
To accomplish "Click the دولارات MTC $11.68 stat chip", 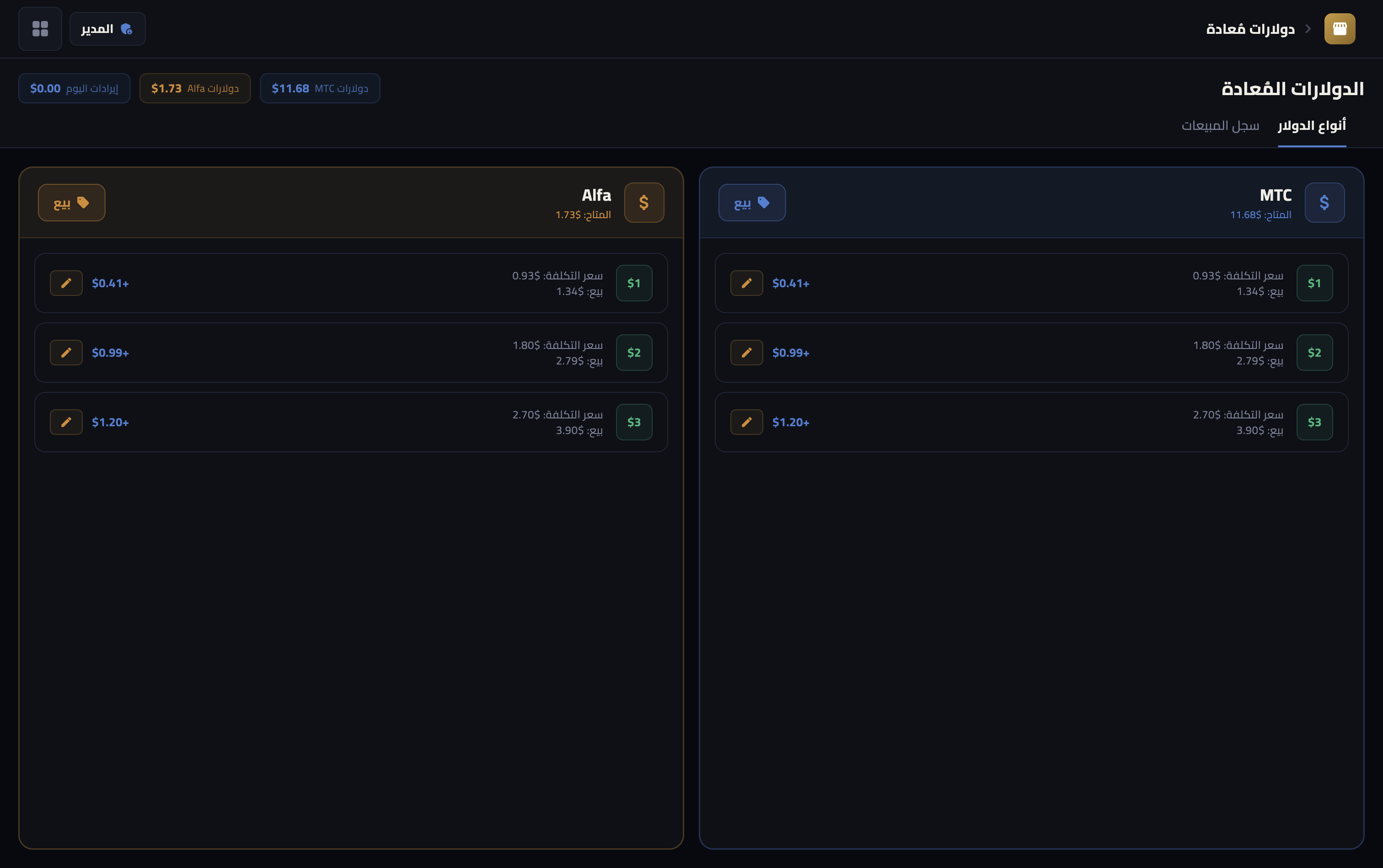I will click(x=320, y=88).
